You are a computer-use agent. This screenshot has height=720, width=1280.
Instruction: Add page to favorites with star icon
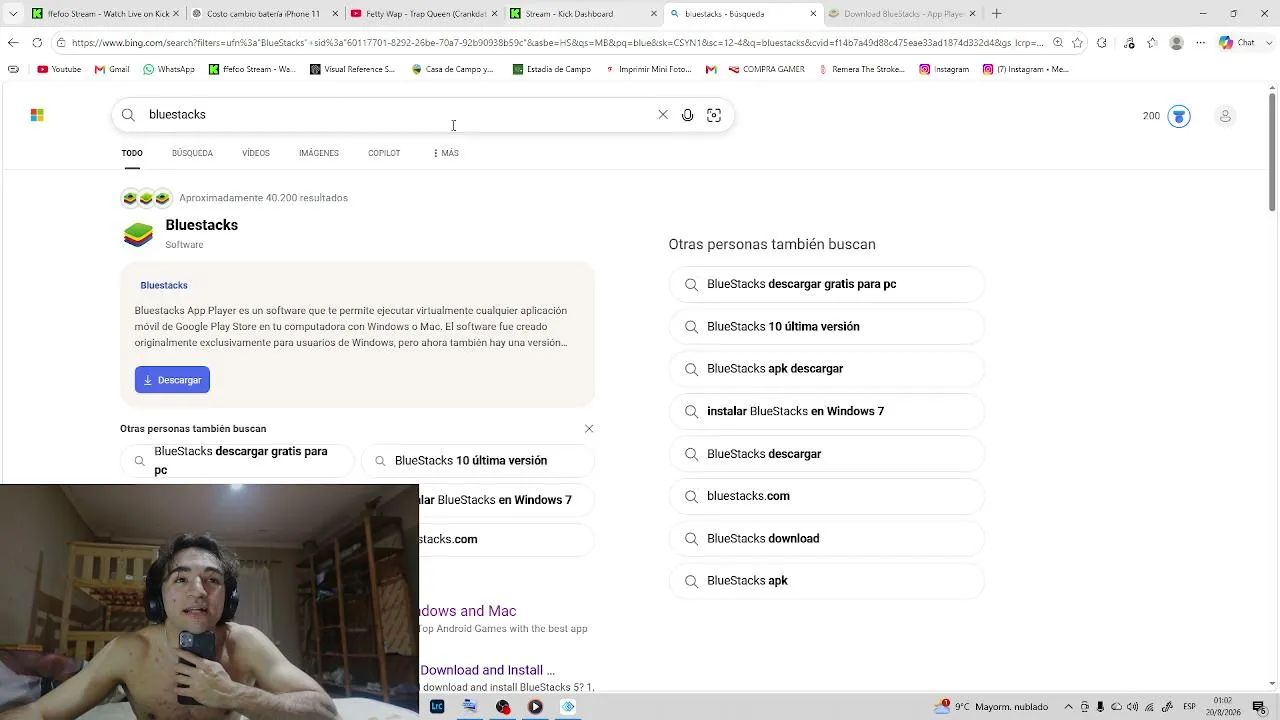1077,43
